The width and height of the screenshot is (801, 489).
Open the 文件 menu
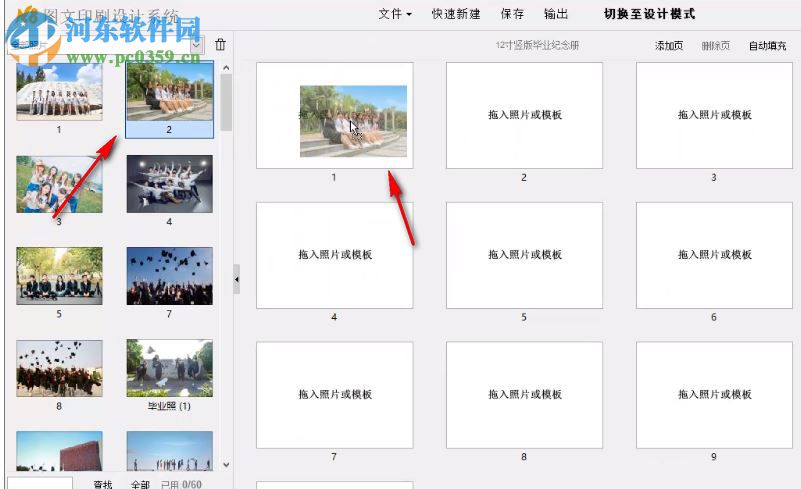[x=395, y=14]
